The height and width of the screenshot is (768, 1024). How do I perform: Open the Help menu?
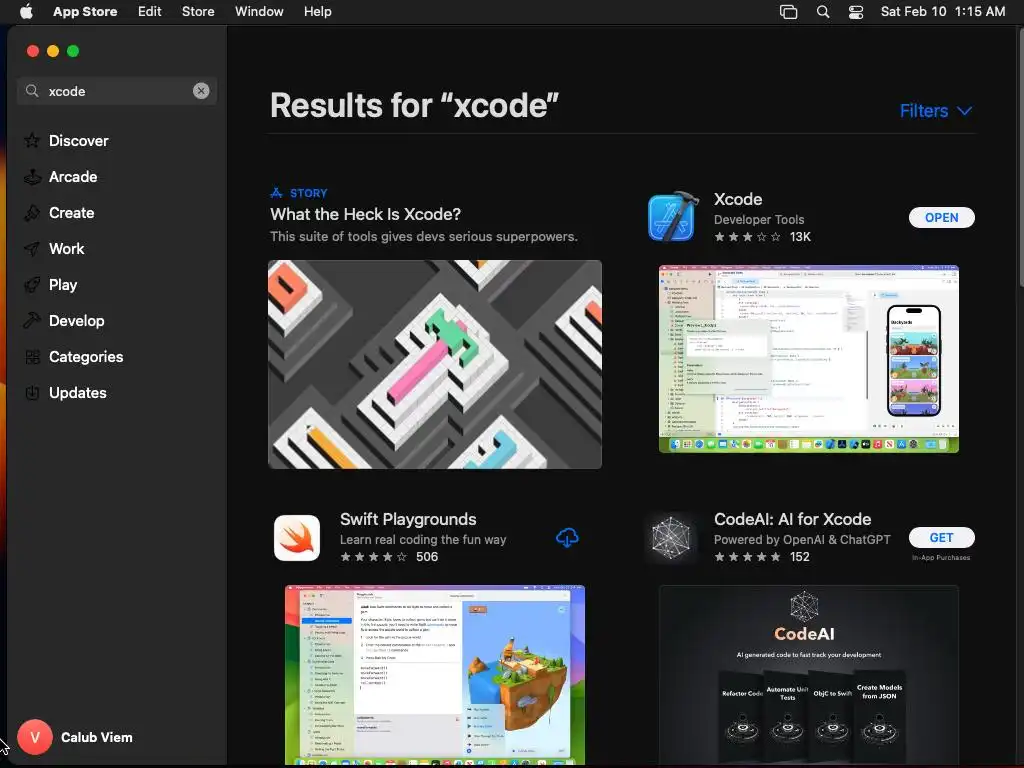point(317,12)
